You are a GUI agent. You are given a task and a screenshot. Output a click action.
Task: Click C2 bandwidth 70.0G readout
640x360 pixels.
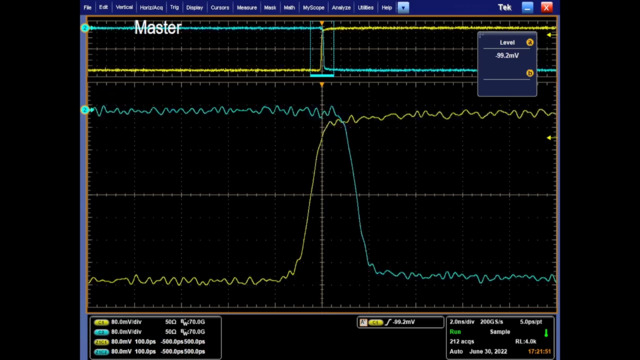point(193,332)
